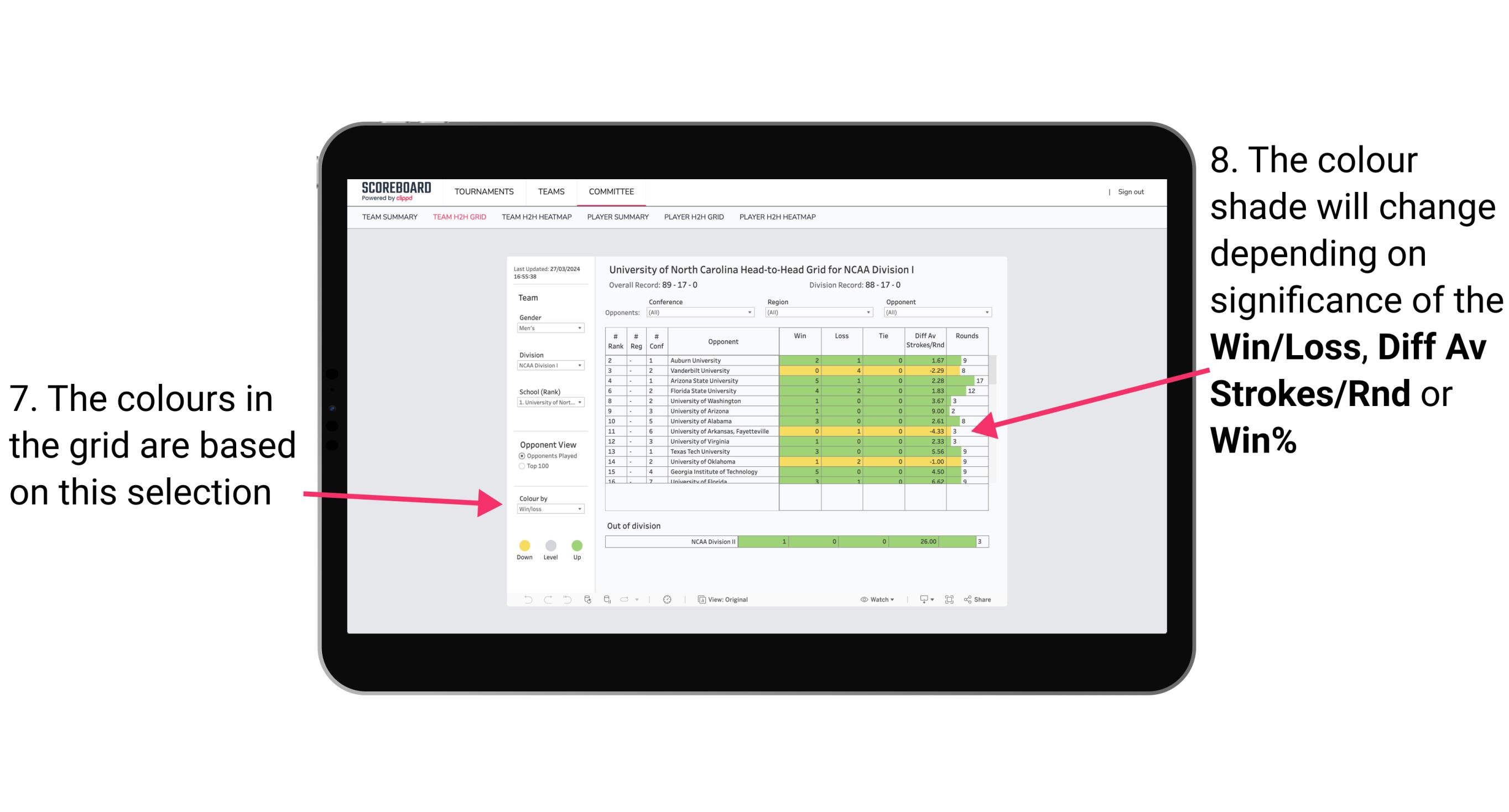The width and height of the screenshot is (1509, 812).
Task: Click the fit to view icon
Action: pos(949,599)
